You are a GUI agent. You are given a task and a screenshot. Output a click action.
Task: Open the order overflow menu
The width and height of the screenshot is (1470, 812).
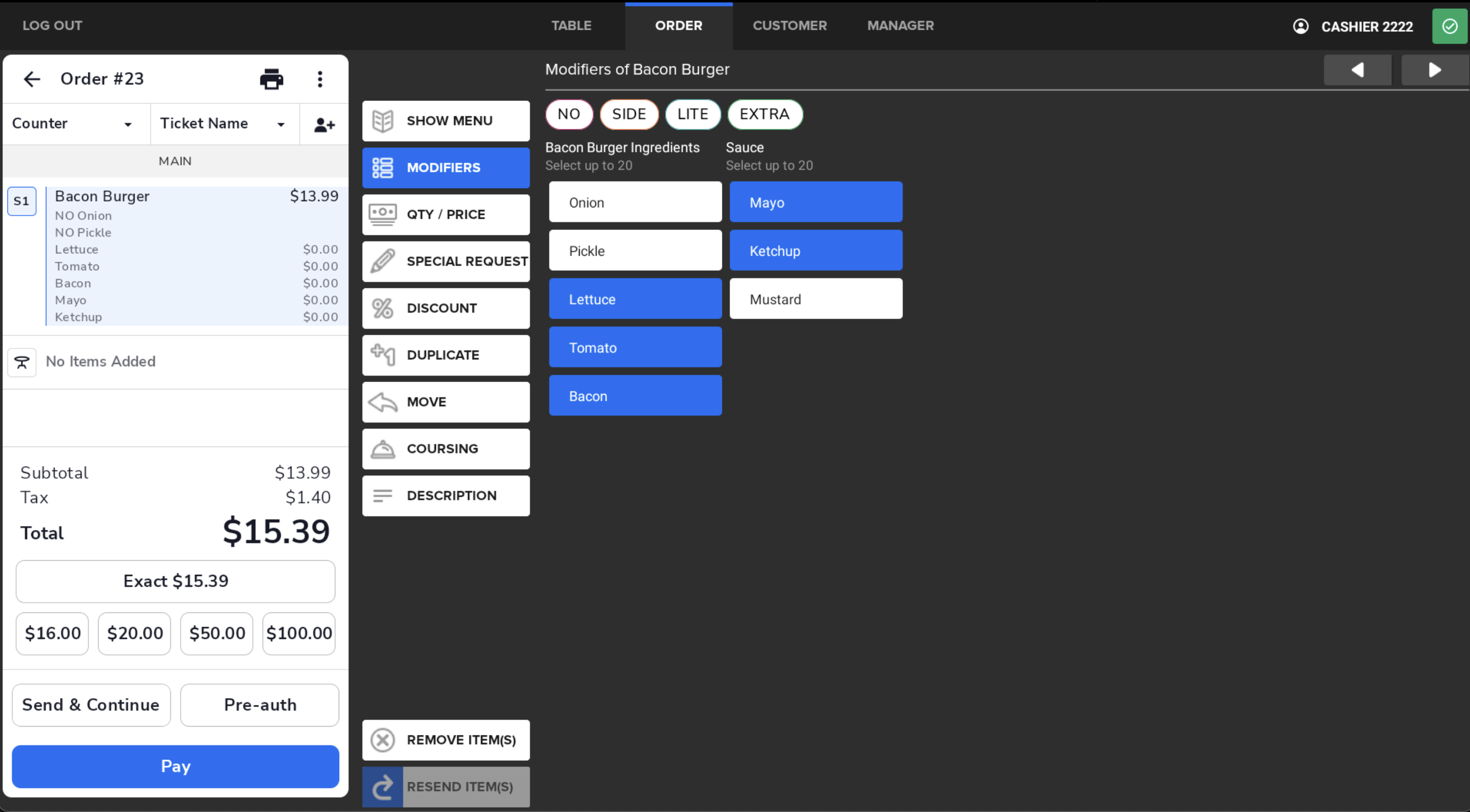point(320,79)
